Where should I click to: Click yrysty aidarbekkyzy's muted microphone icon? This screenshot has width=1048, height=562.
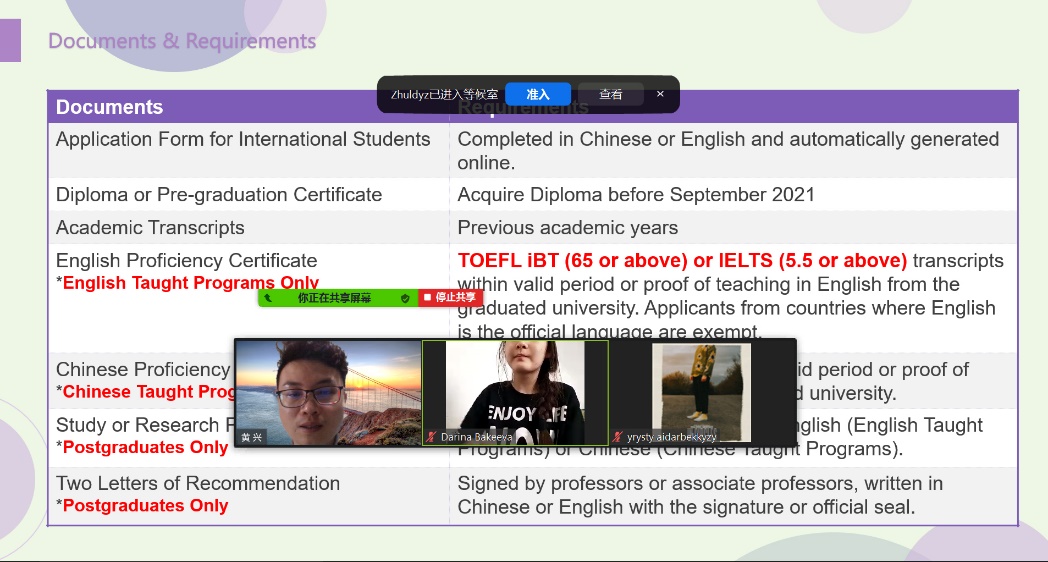coord(618,437)
